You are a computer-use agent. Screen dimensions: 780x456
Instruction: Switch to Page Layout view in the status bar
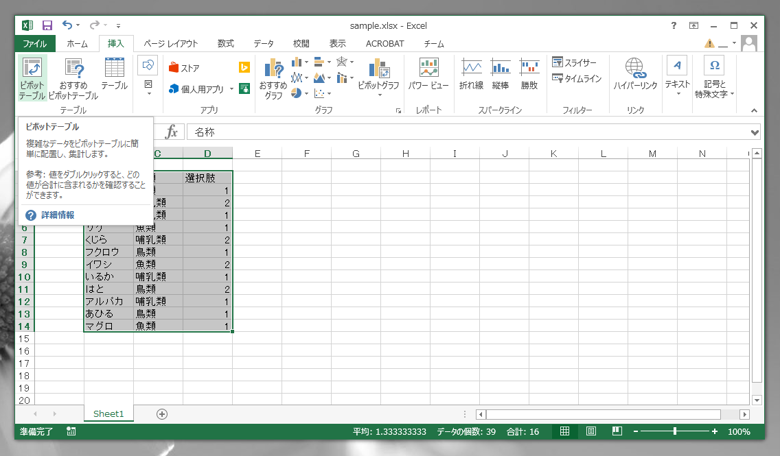pyautogui.click(x=591, y=432)
